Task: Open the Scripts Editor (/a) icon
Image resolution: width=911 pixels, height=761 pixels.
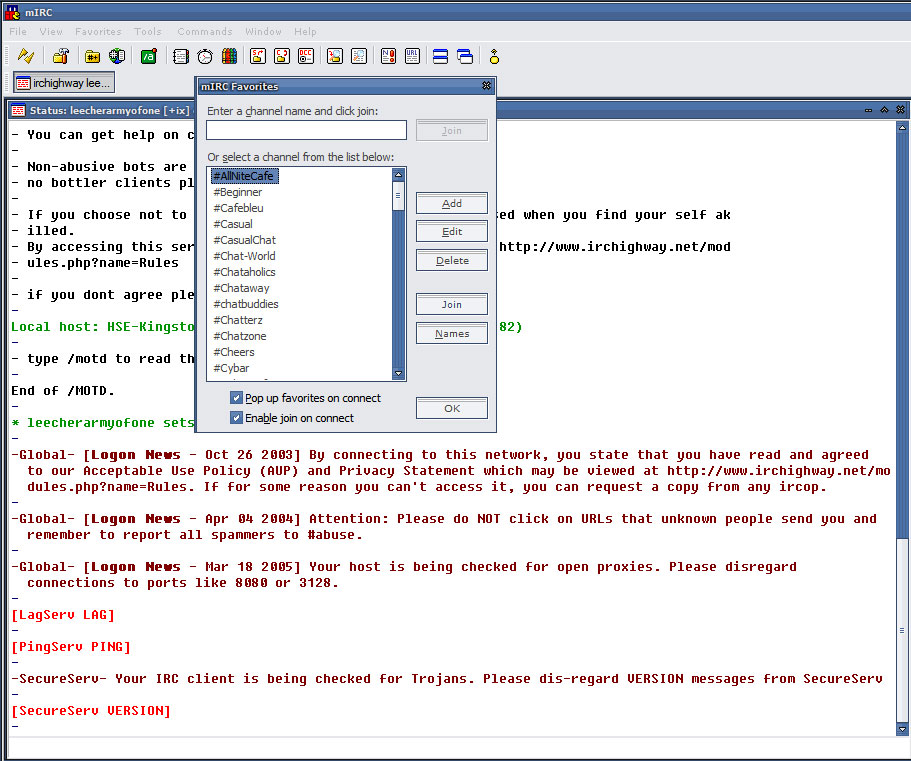Action: click(x=149, y=56)
